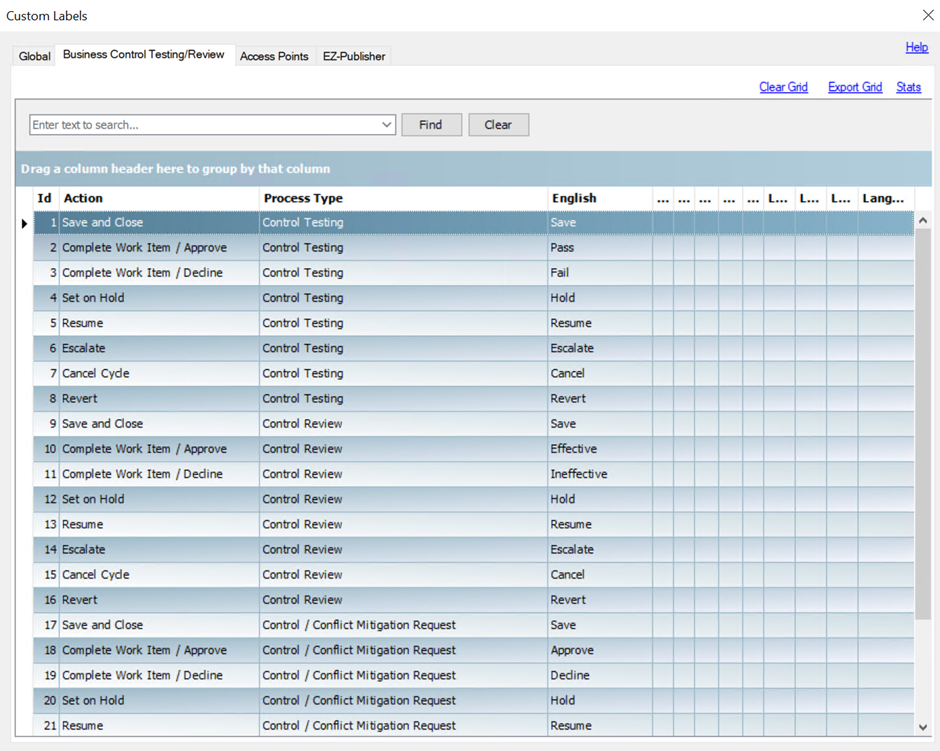The width and height of the screenshot is (940, 751).
Task: Click the scrollbar down arrow
Action: [x=923, y=727]
